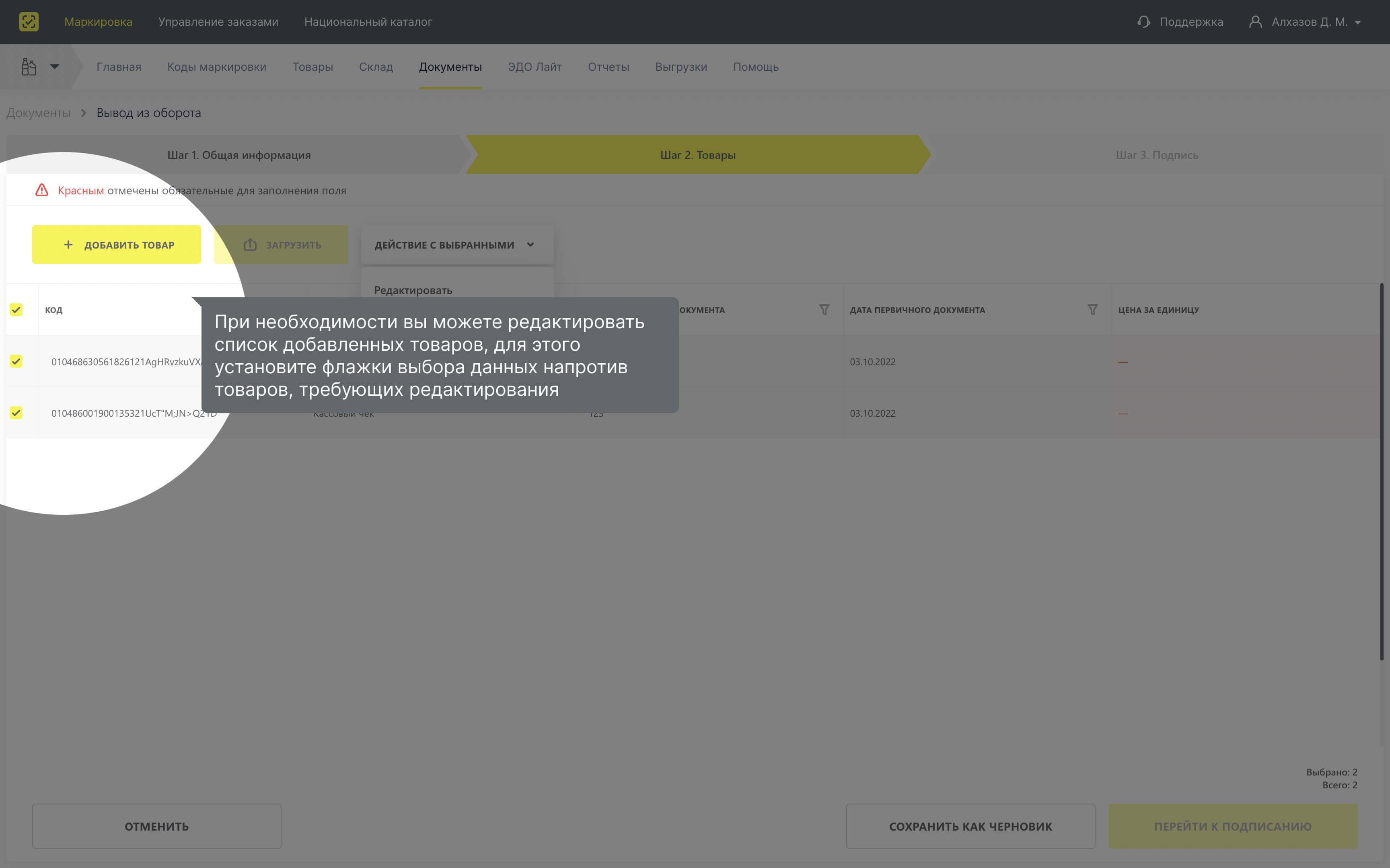The width and height of the screenshot is (1390, 868).
Task: Toggle the select-all header checkbox
Action: tap(16, 309)
